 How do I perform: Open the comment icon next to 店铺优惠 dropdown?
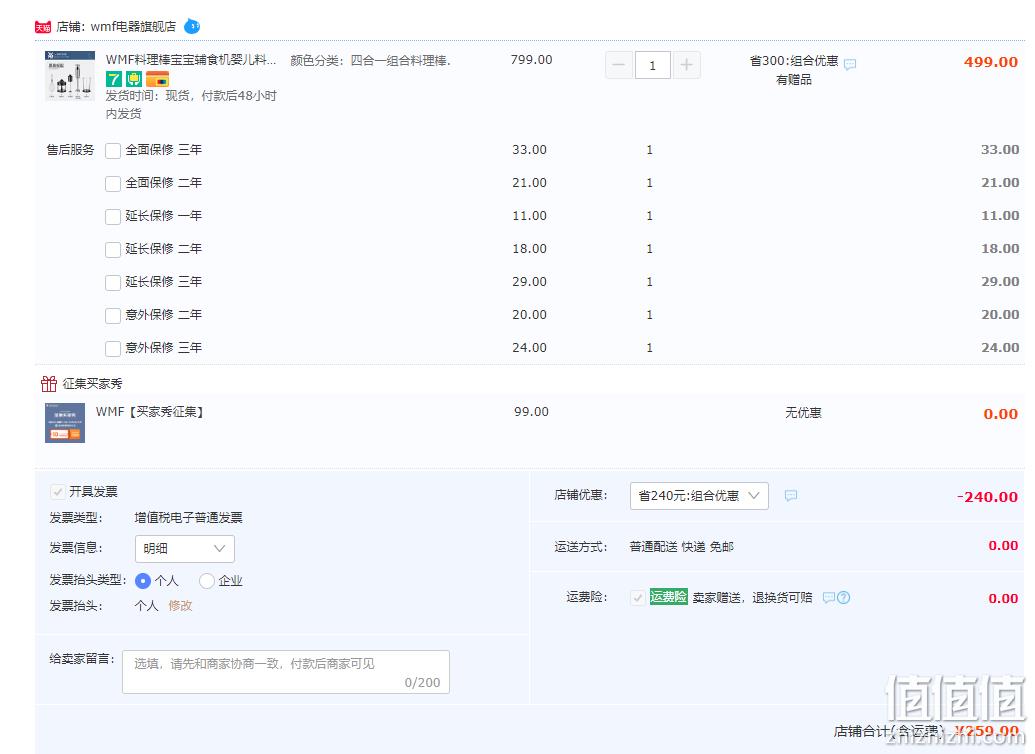pos(791,495)
